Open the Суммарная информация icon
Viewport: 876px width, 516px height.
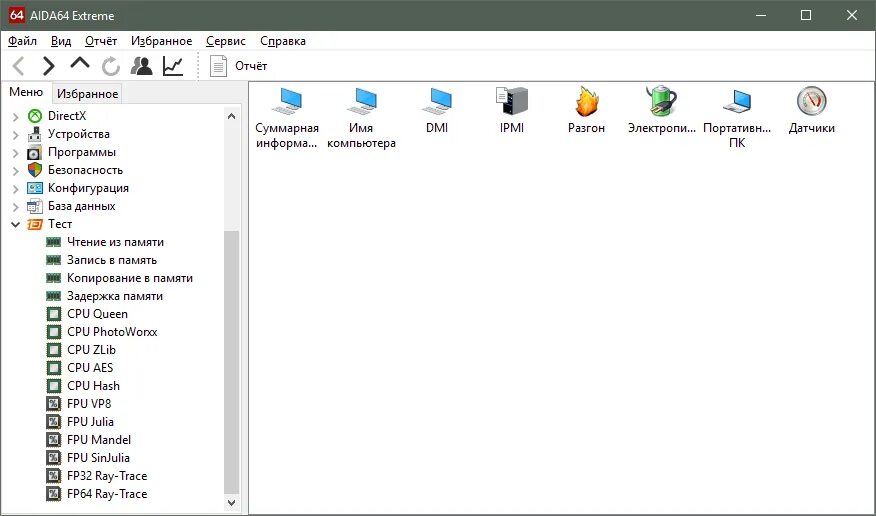point(287,117)
